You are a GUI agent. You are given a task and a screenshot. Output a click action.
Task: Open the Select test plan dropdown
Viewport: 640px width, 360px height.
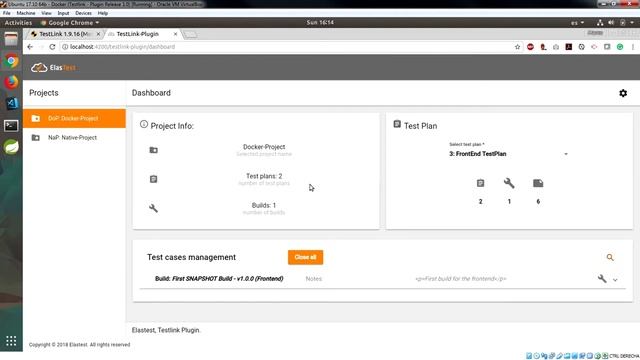point(508,154)
